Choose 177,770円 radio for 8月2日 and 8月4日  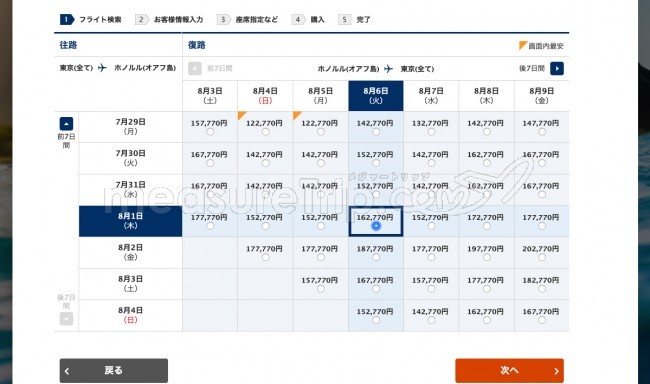tap(265, 258)
